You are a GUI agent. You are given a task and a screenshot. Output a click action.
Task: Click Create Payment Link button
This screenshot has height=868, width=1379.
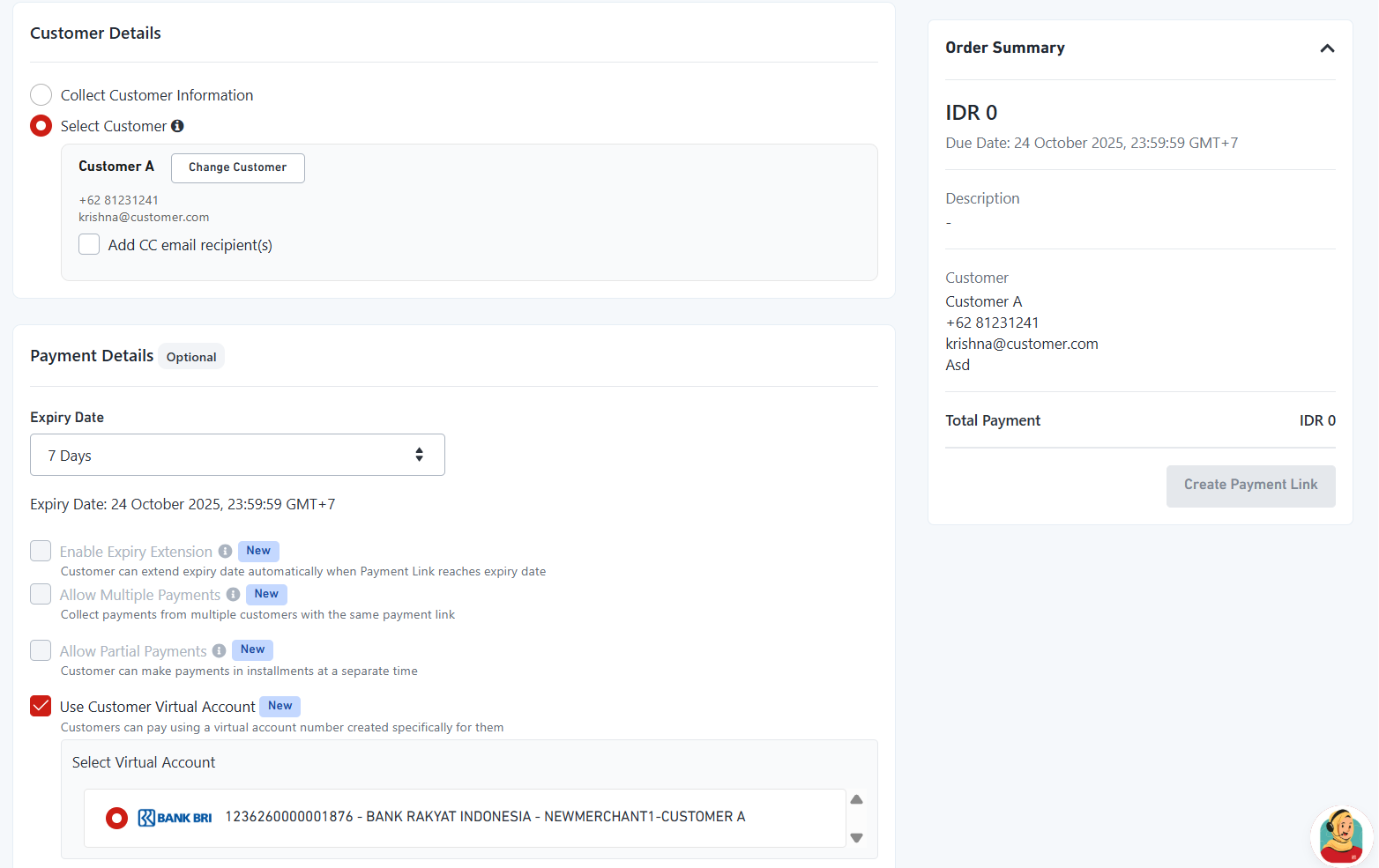pos(1250,486)
